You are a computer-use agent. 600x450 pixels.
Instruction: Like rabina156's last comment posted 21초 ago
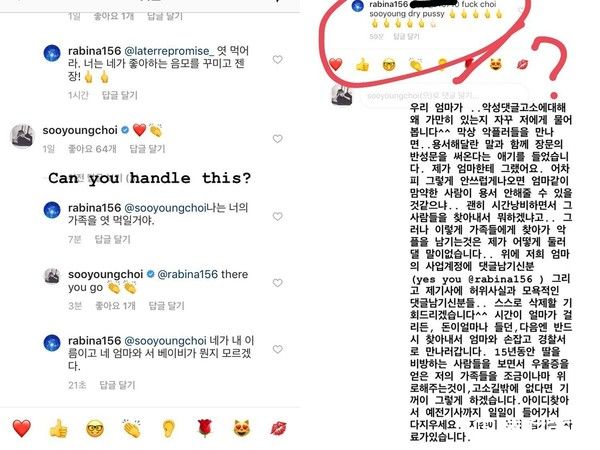click(277, 349)
